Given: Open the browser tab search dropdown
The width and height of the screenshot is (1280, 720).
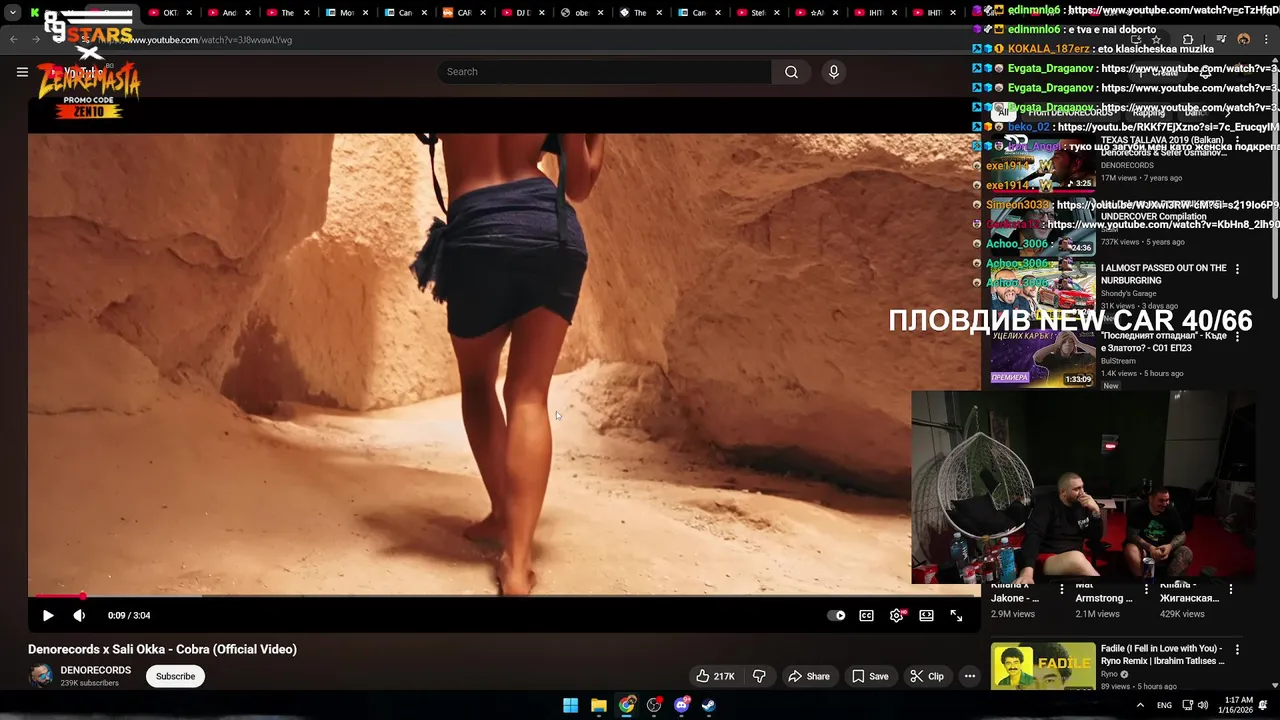Looking at the screenshot, I should (13, 13).
